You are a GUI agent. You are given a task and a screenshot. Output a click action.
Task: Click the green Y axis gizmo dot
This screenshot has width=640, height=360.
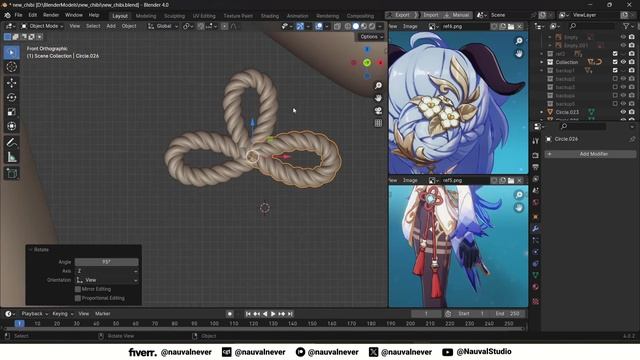coord(367,62)
